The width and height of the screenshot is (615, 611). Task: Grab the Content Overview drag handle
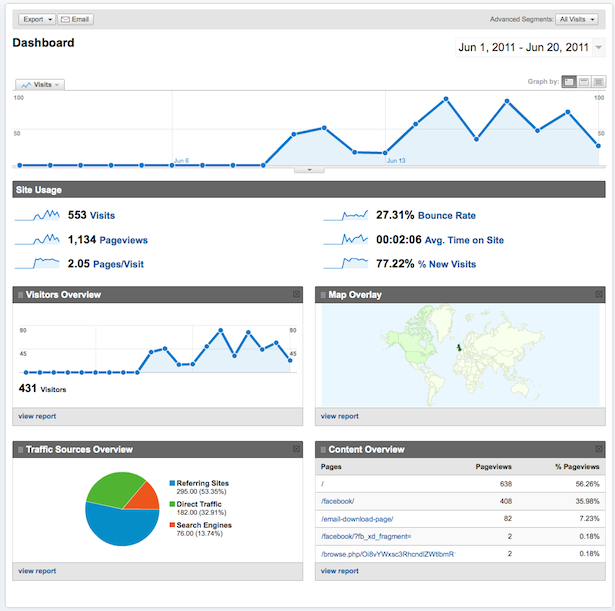tap(323, 450)
